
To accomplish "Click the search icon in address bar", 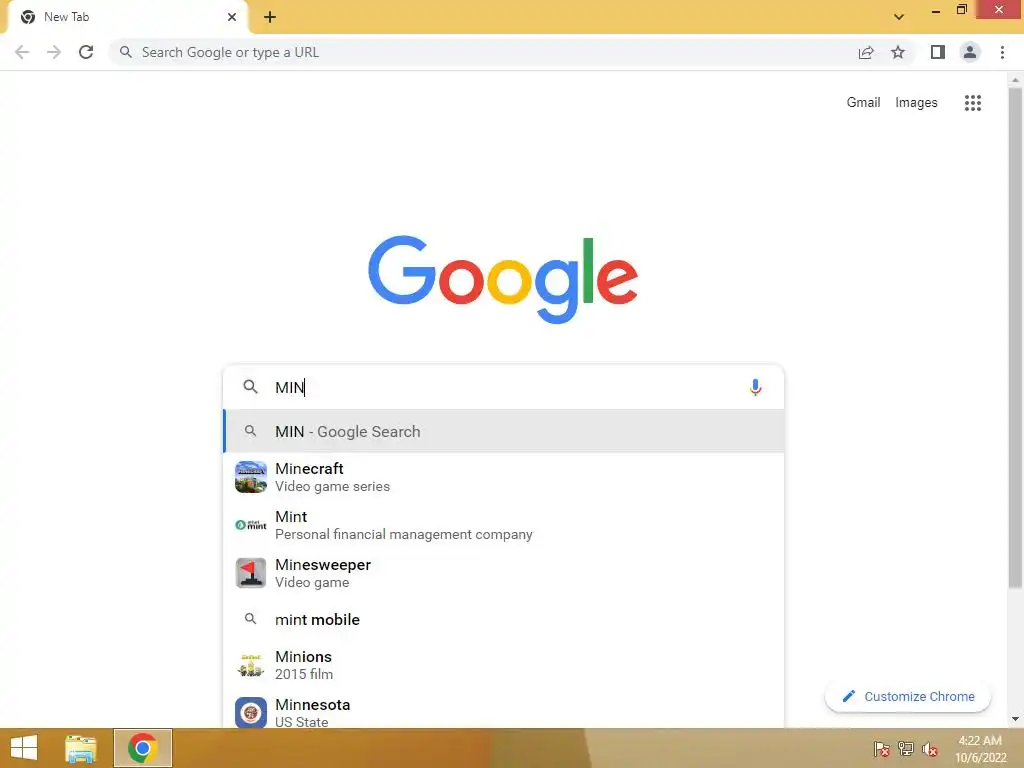I will [x=125, y=52].
